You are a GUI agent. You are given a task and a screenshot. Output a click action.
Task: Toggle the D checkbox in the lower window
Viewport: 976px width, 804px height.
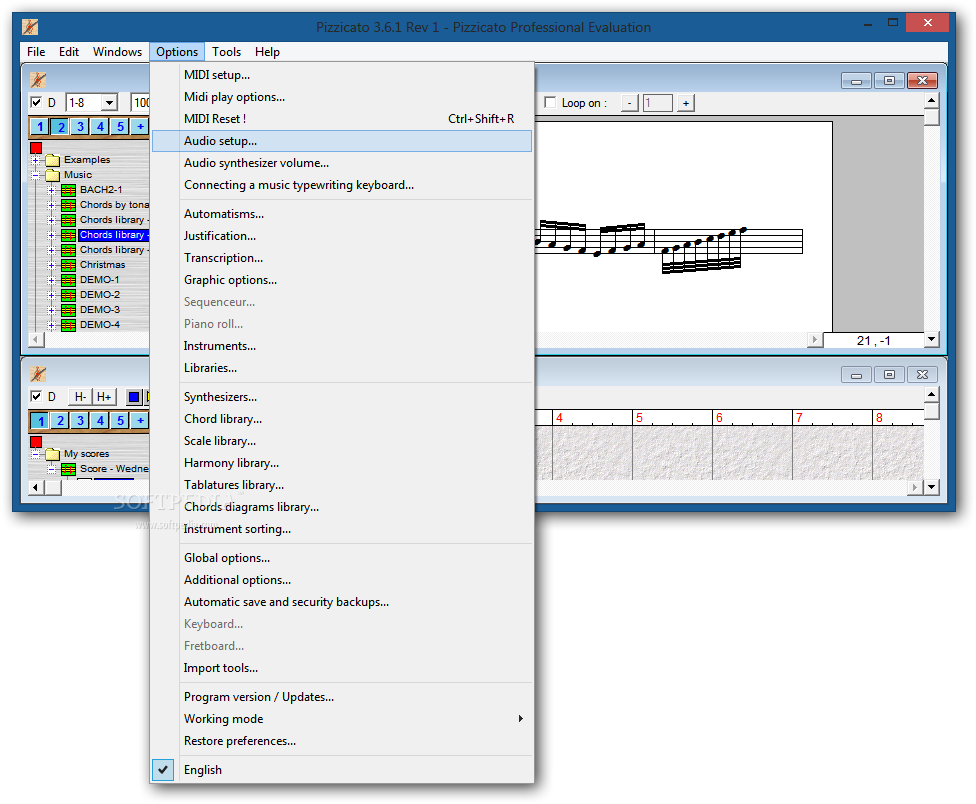coord(36,396)
